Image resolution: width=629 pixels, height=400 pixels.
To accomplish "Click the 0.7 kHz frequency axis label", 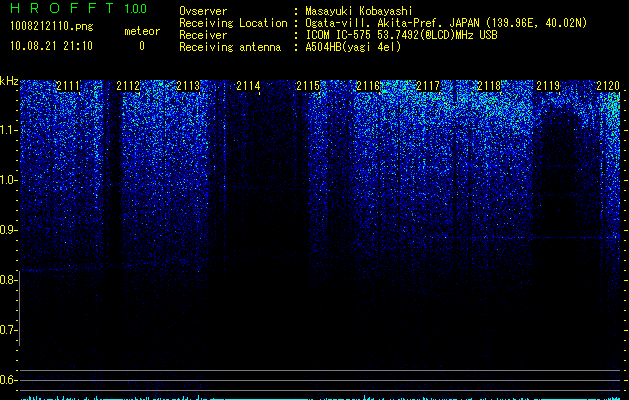I will (x=8, y=330).
